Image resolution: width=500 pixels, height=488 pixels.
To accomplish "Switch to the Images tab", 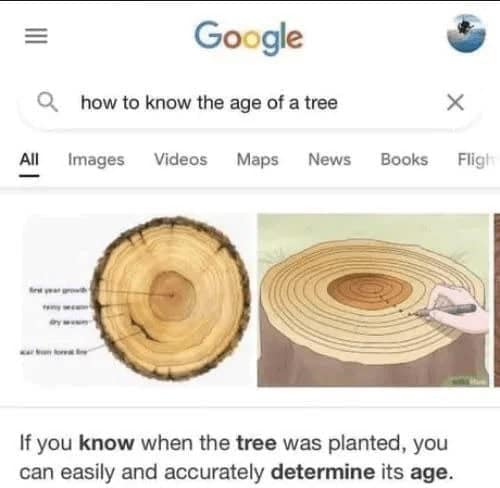I will (96, 160).
